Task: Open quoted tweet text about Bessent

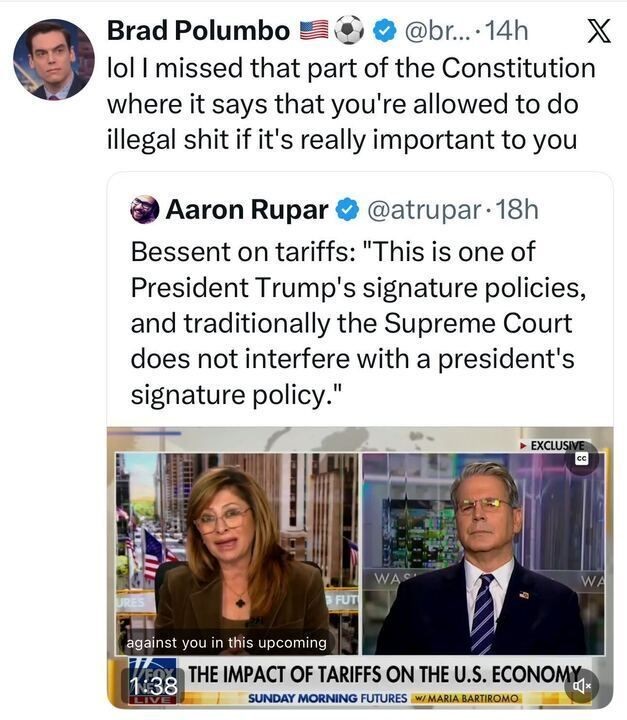Action: click(x=350, y=322)
